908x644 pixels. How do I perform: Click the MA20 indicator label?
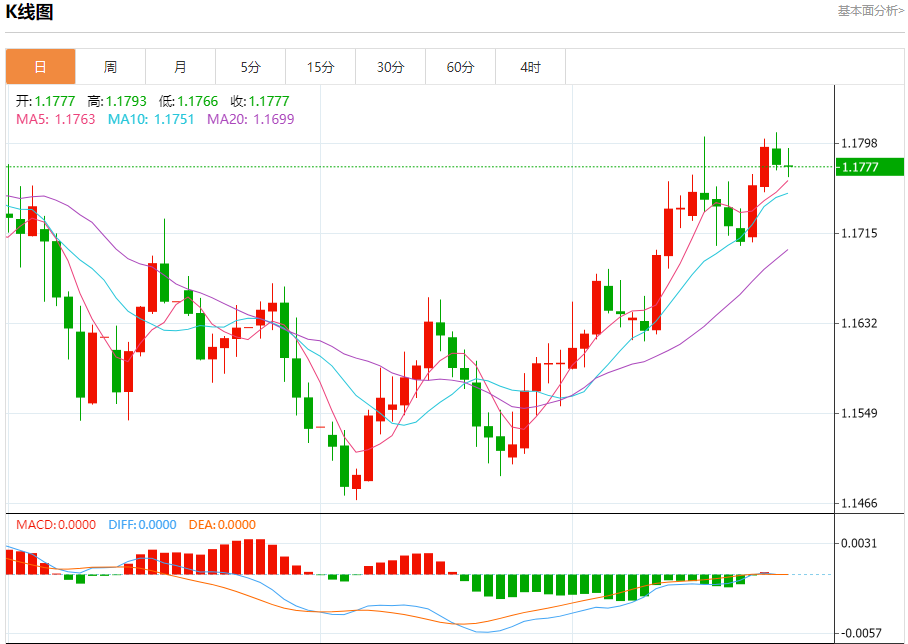250,119
